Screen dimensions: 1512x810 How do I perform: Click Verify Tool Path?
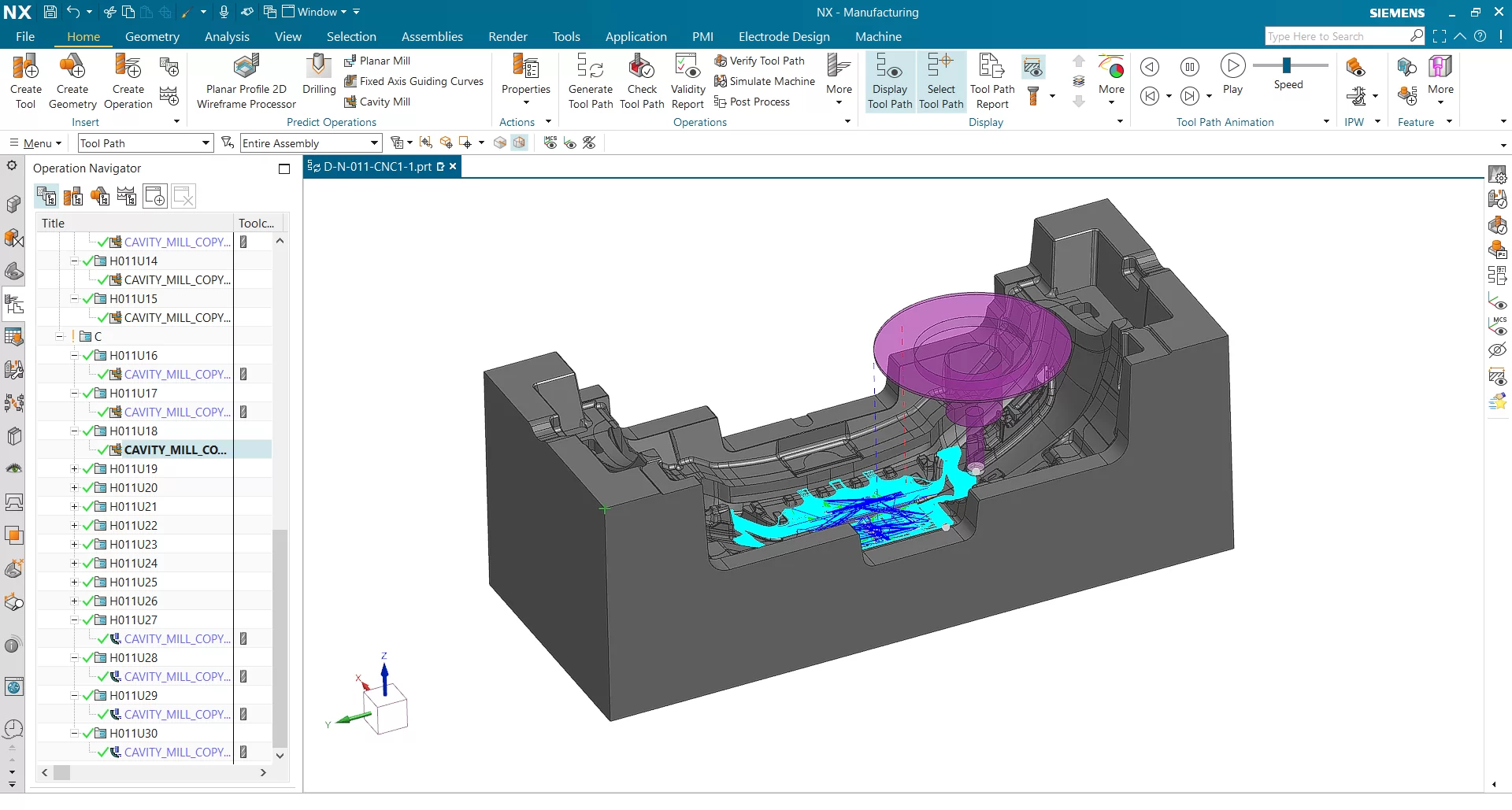pos(759,61)
